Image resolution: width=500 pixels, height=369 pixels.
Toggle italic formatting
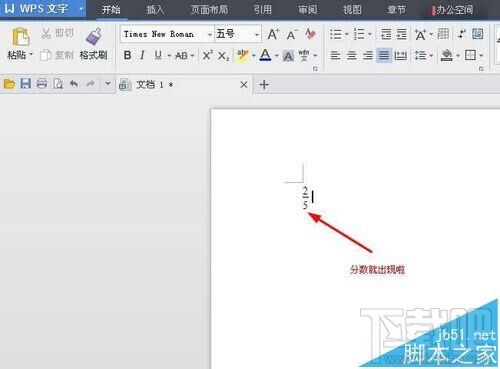pos(142,55)
